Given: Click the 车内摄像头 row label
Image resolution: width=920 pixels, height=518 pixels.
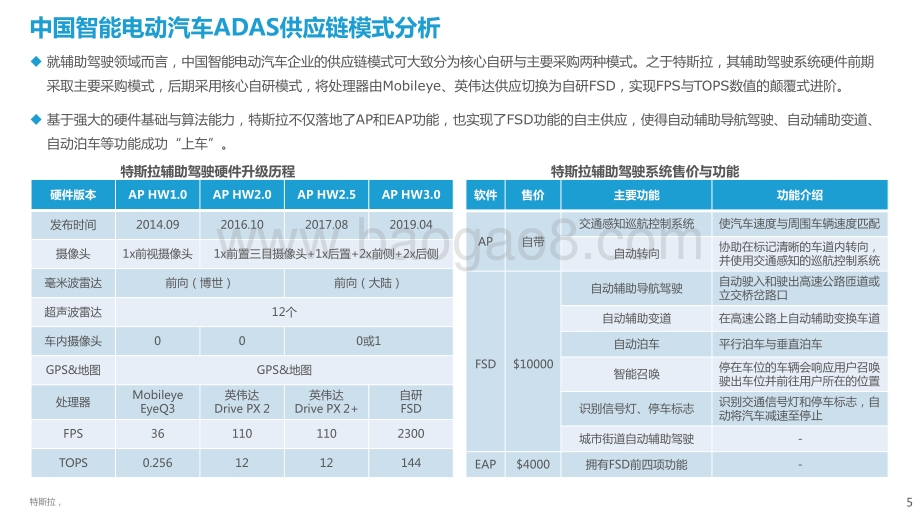Looking at the screenshot, I should pyautogui.click(x=73, y=341).
